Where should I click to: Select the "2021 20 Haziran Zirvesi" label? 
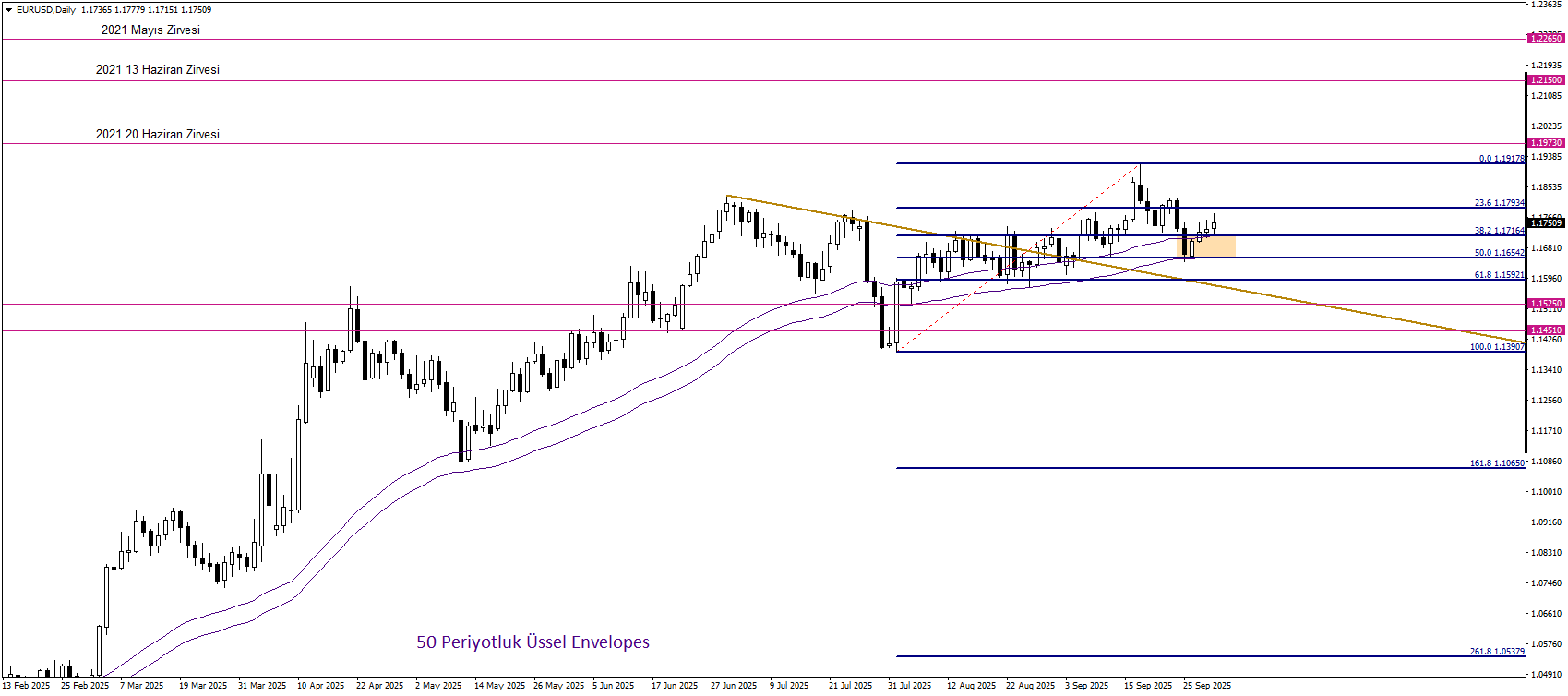point(158,134)
